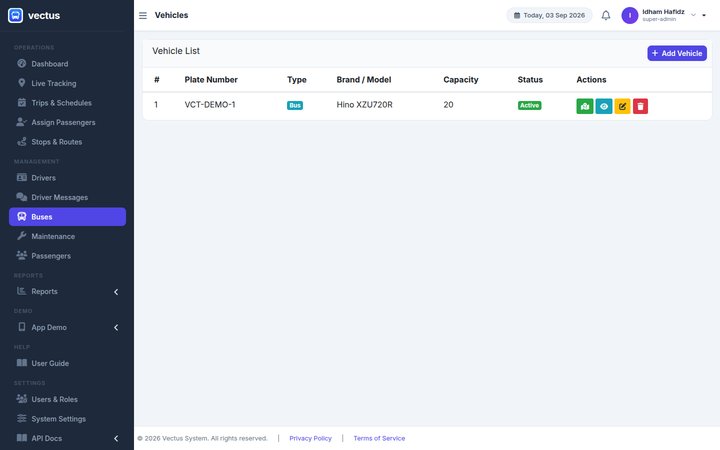The image size is (720, 450).
Task: Expand the API Docs submenu chevron
Action: (116, 439)
